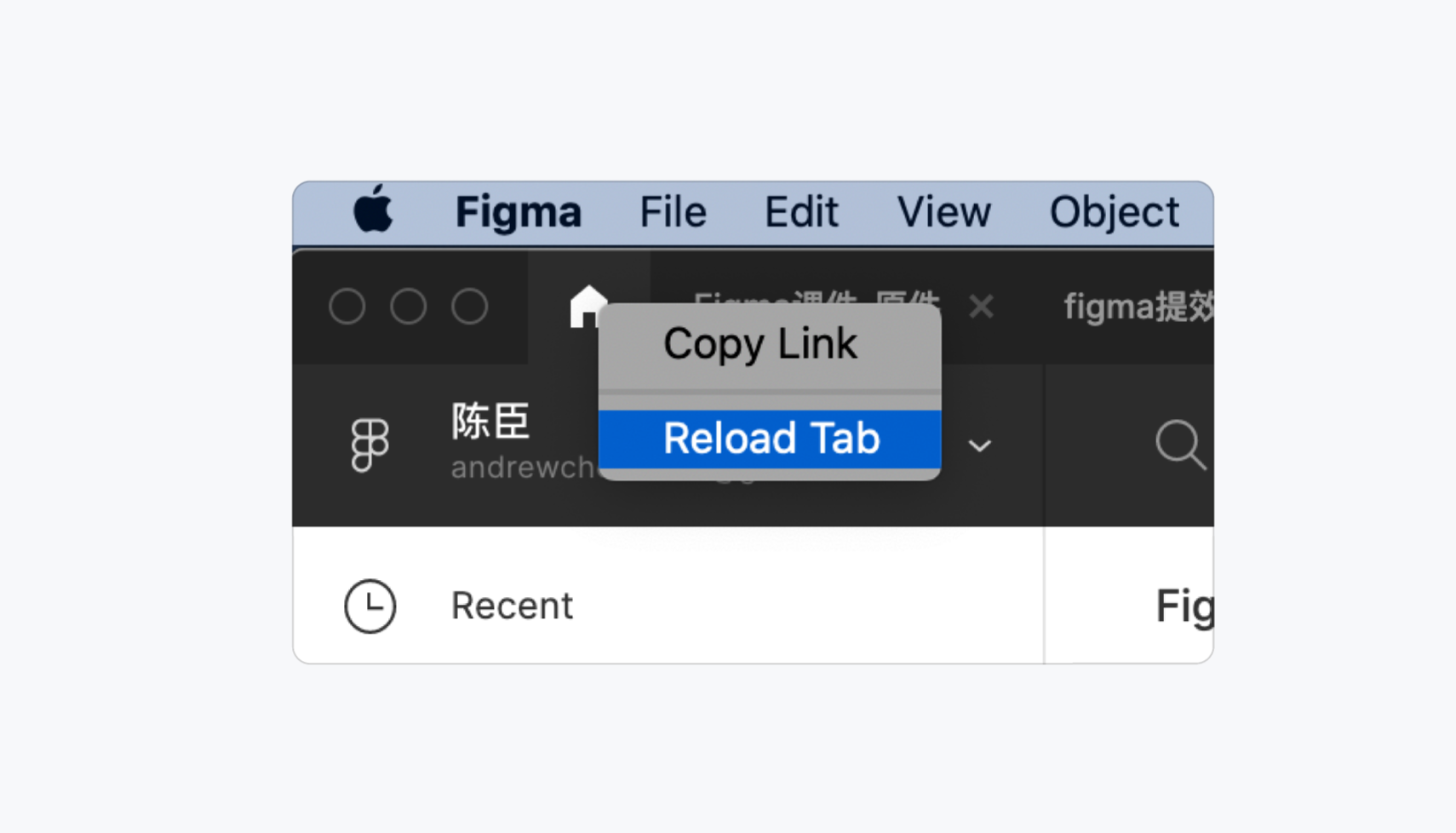The image size is (1456, 833).
Task: Zoom the Figma window via traffic light
Action: 470,307
